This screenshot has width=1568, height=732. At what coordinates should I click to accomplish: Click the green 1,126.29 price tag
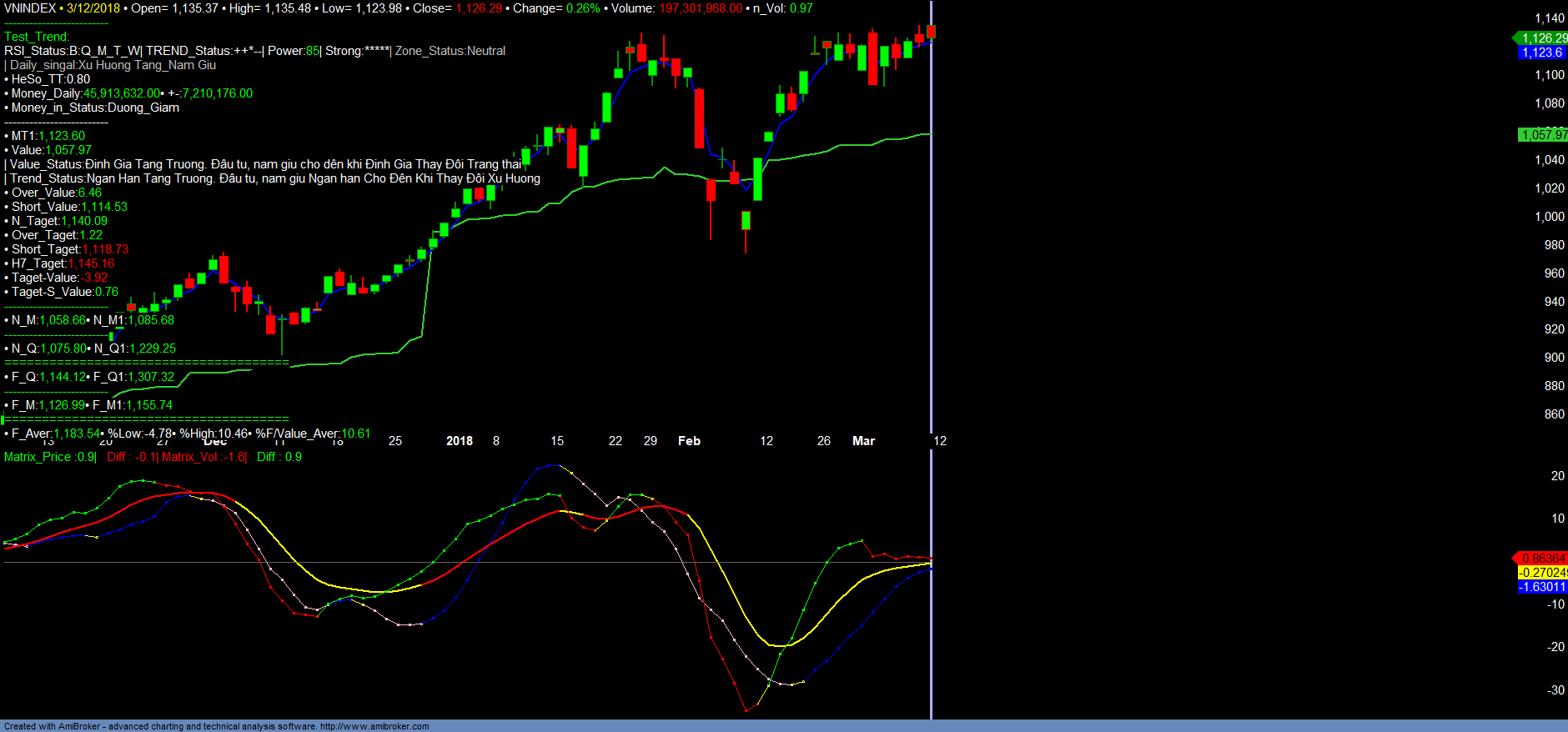coord(1542,38)
